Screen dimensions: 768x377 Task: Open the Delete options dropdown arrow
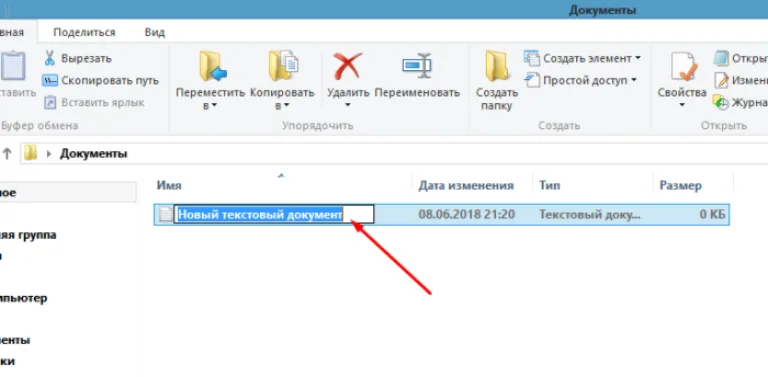coord(348,105)
